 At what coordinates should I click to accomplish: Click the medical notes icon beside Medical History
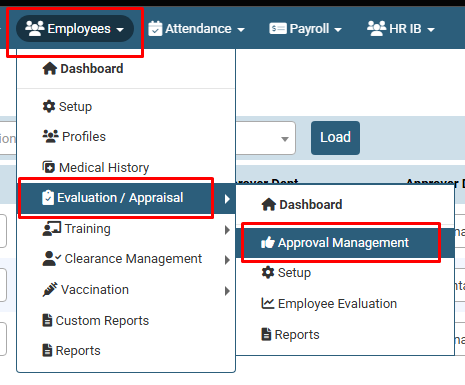point(49,167)
